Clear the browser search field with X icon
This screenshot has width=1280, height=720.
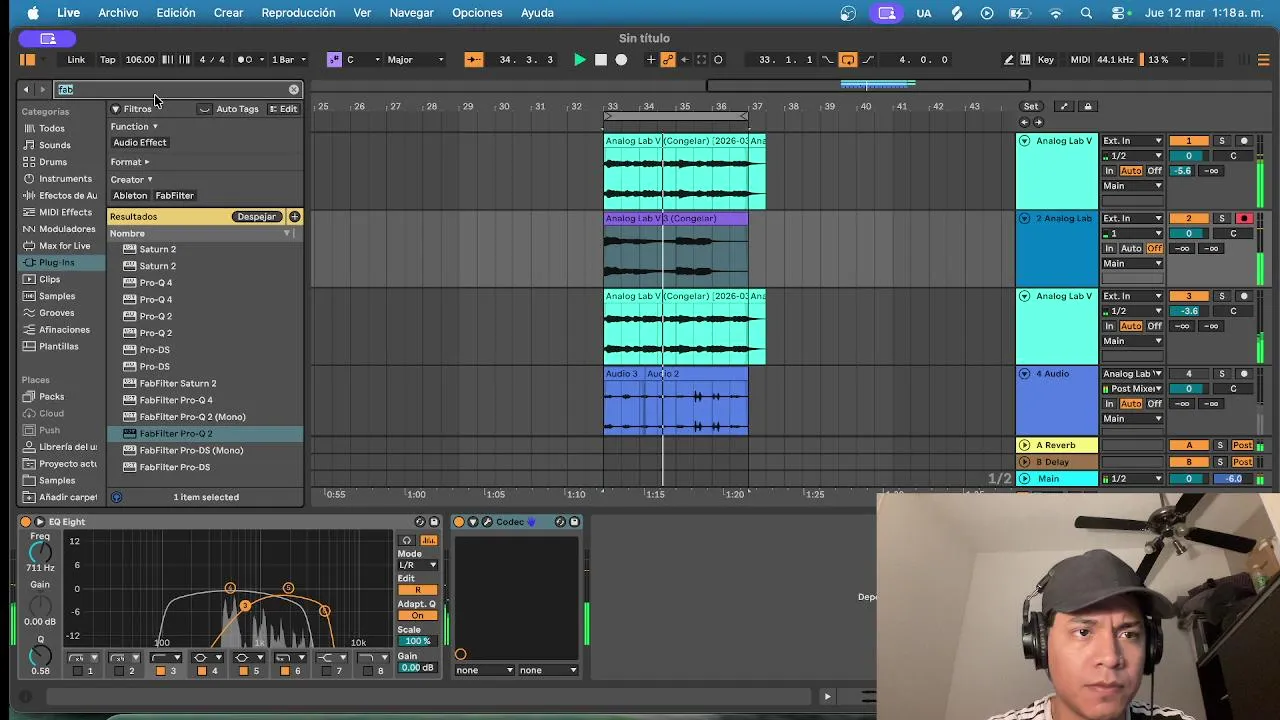[x=293, y=90]
